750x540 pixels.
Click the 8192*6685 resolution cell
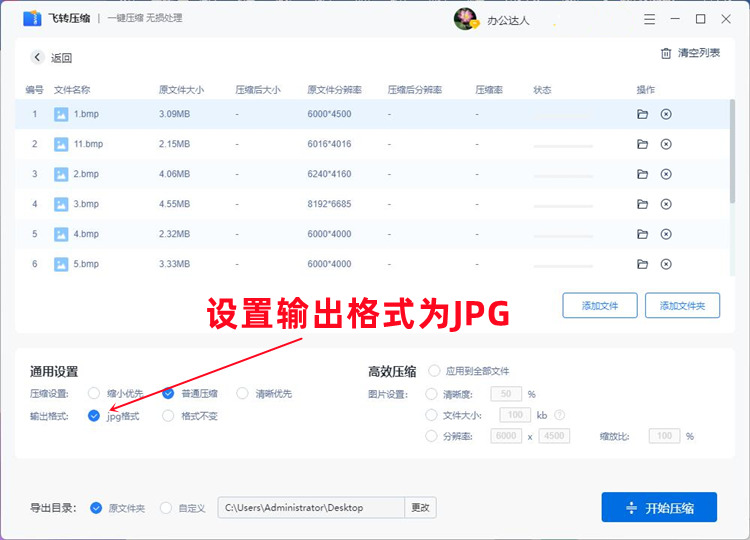(329, 204)
